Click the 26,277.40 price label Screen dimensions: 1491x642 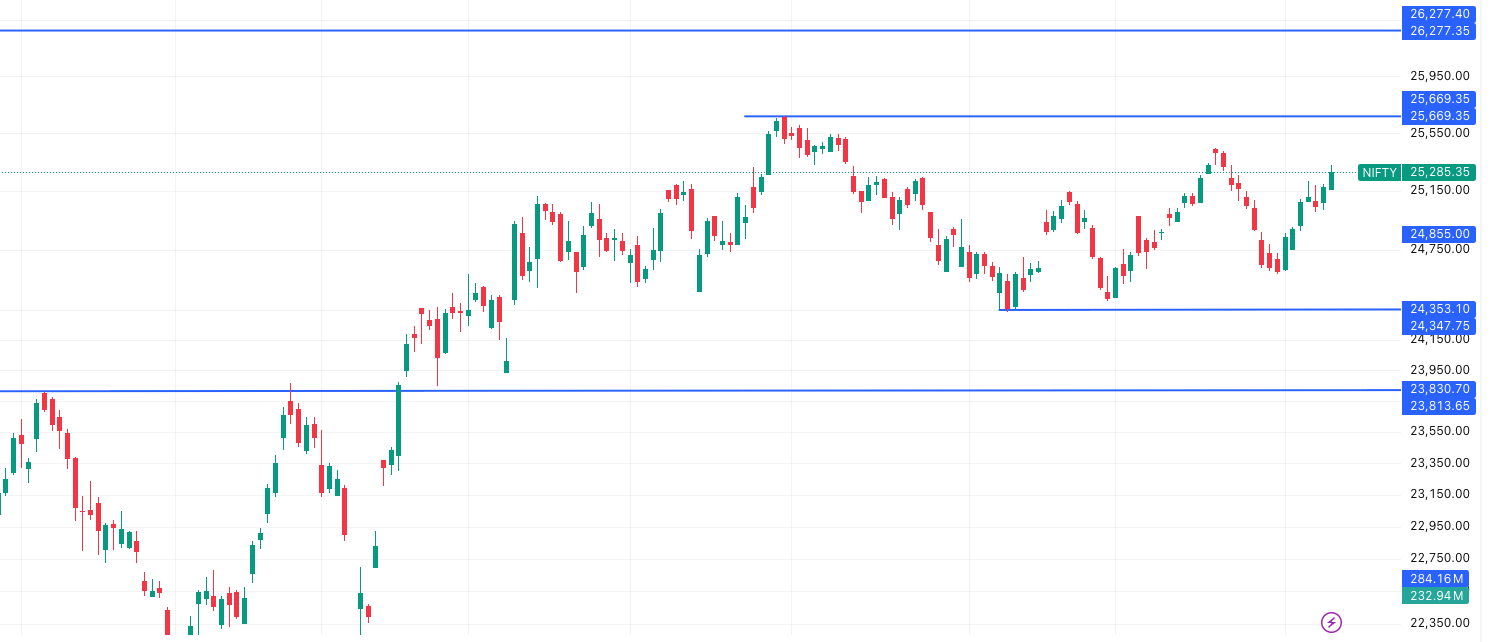click(1439, 14)
